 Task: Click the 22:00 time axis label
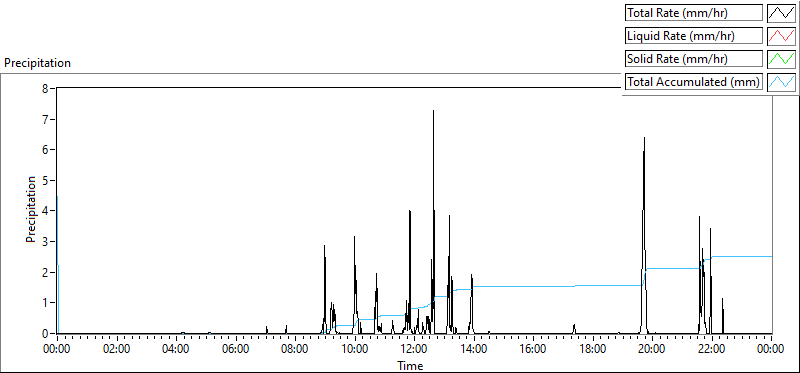(x=712, y=349)
